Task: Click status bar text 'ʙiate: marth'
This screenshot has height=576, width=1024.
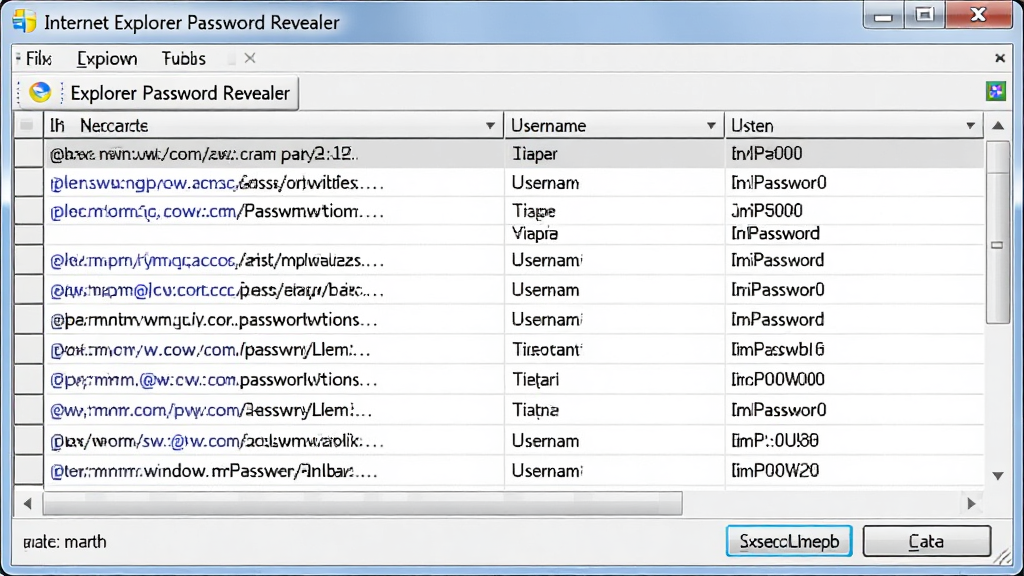Action: 65,542
